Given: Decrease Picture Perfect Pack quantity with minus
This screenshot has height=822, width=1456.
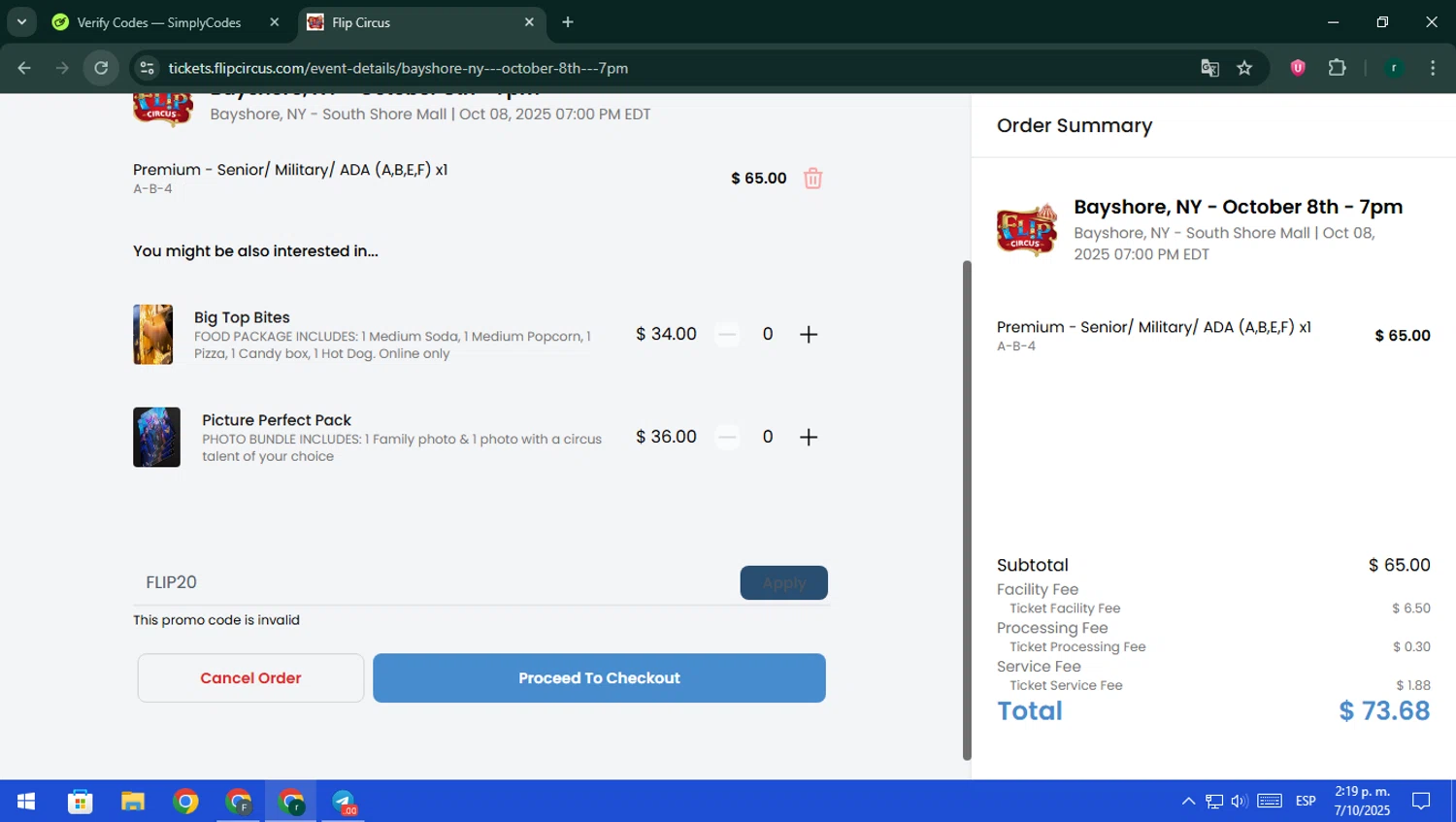Looking at the screenshot, I should 727,438.
